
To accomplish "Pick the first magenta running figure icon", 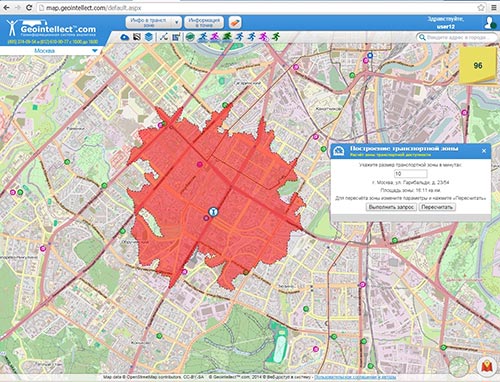I will pos(215,37).
